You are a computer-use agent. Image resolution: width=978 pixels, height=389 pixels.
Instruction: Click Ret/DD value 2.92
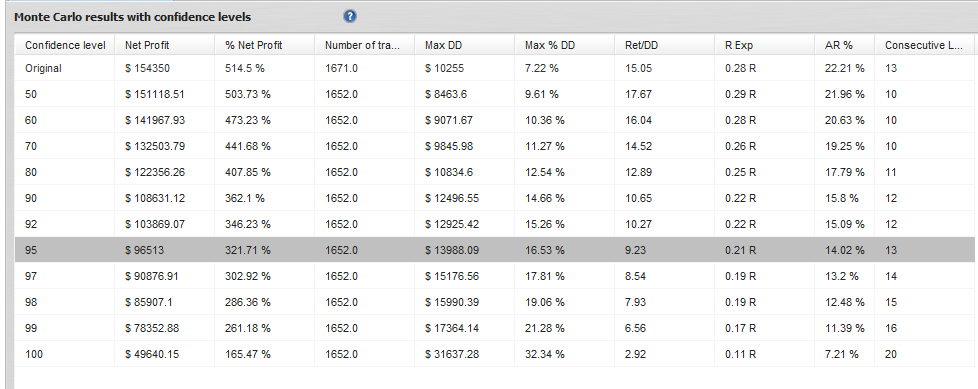pos(635,354)
